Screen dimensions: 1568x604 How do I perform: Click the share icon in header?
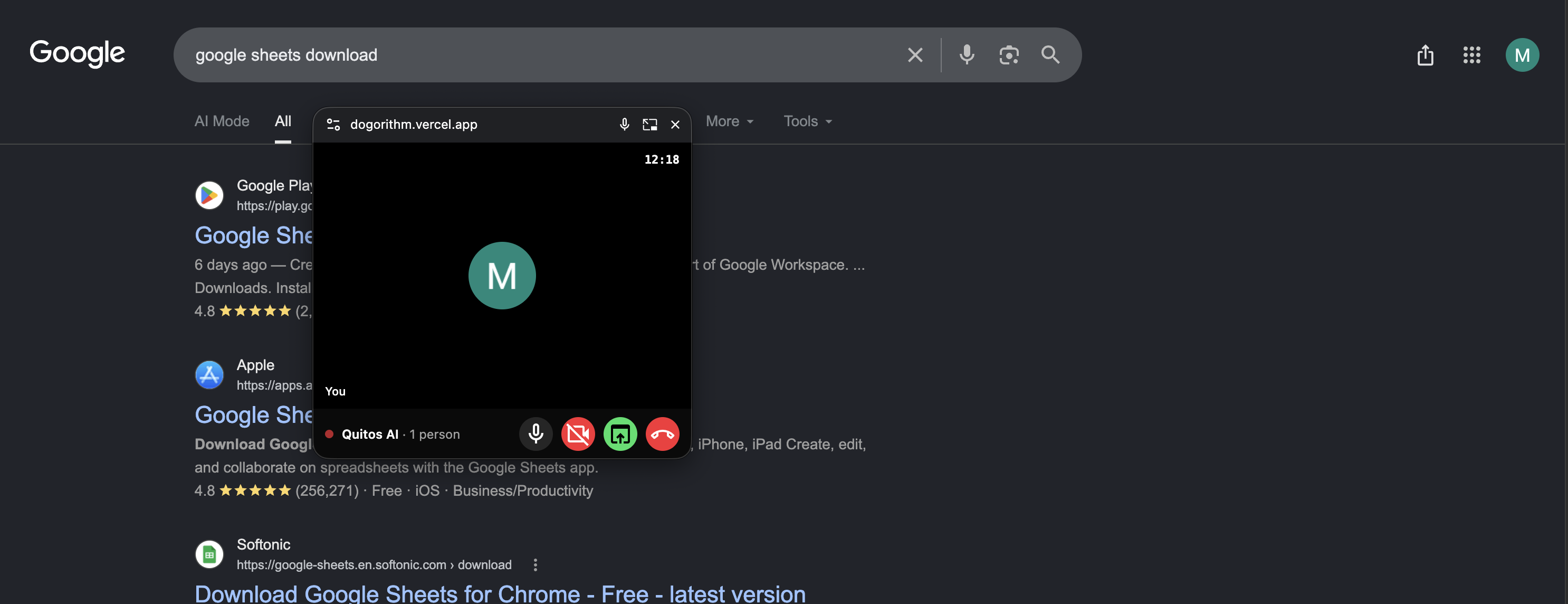click(x=1425, y=55)
